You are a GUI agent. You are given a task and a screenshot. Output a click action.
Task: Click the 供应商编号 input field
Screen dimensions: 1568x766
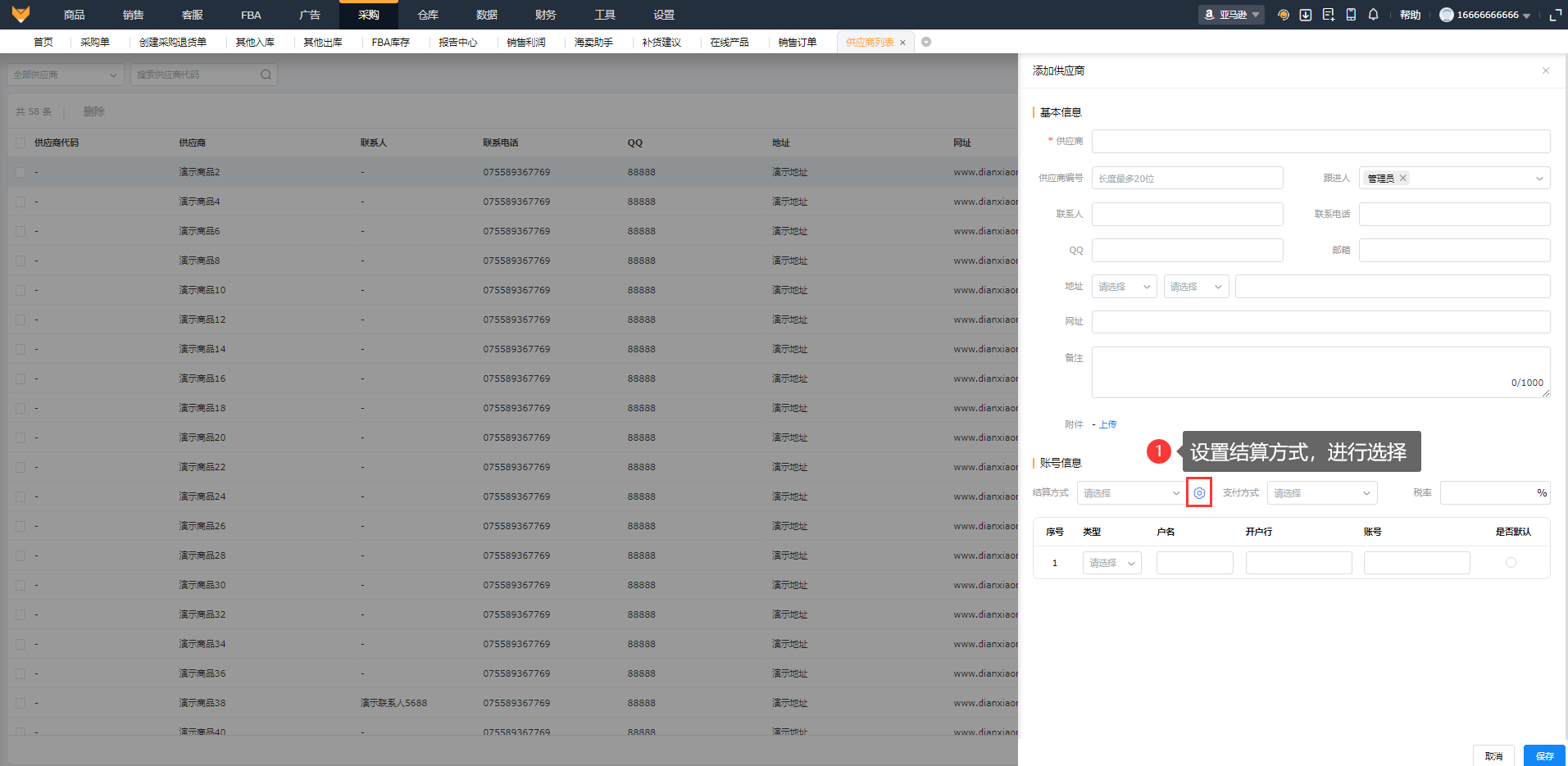pyautogui.click(x=1187, y=178)
